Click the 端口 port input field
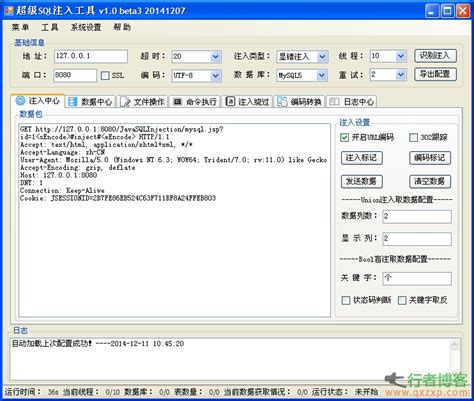 click(x=75, y=75)
